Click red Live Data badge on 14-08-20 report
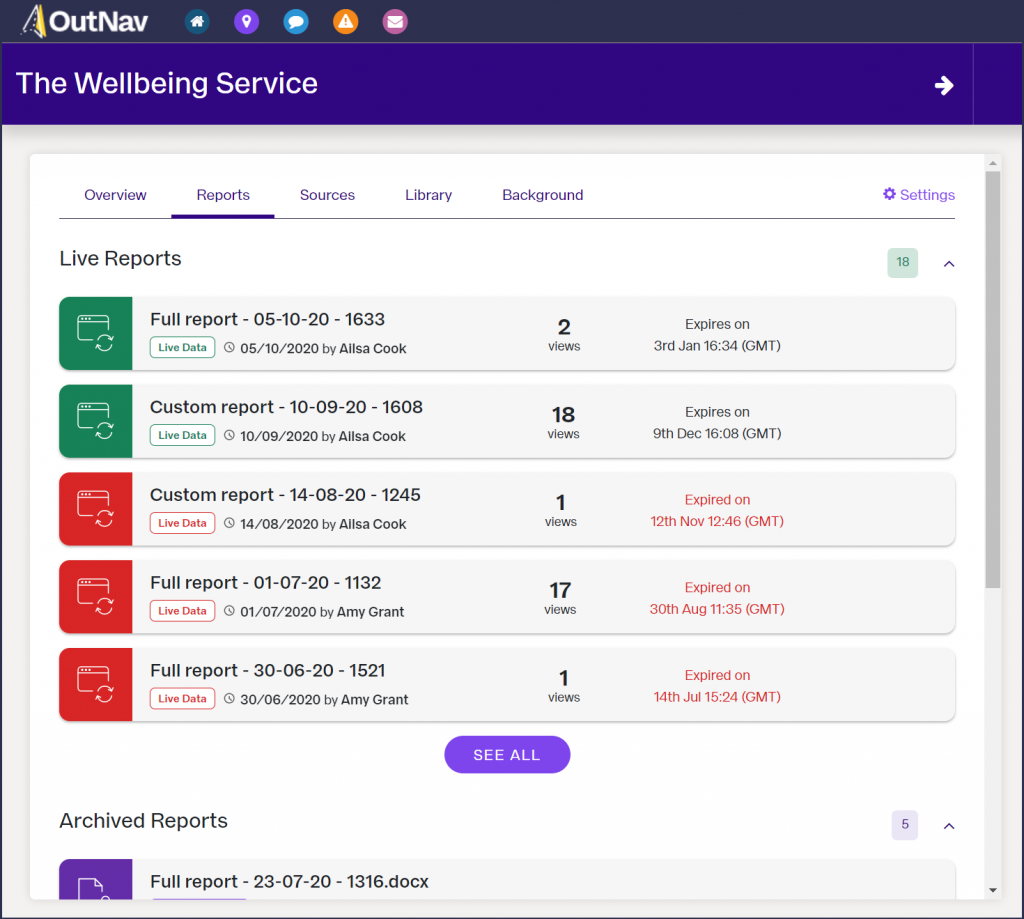 click(x=182, y=523)
